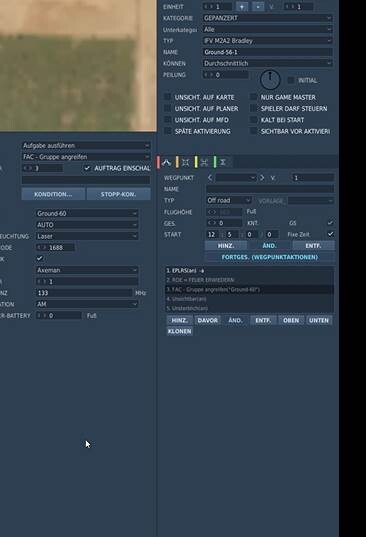Click the GES. speed stepper arrows
Viewport: 366px width, 537px height.
[x=212, y=223]
